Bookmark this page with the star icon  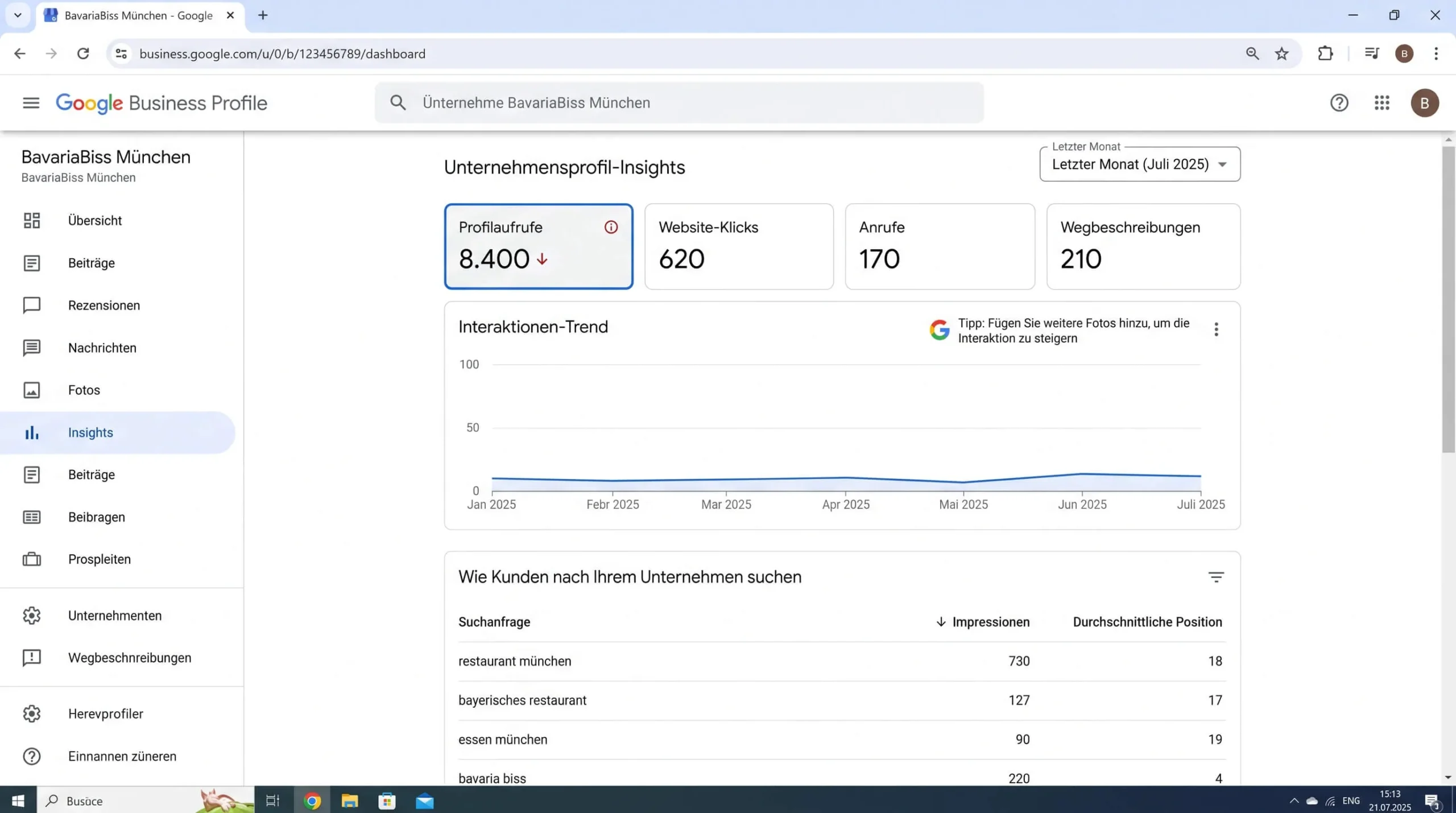coord(1281,53)
